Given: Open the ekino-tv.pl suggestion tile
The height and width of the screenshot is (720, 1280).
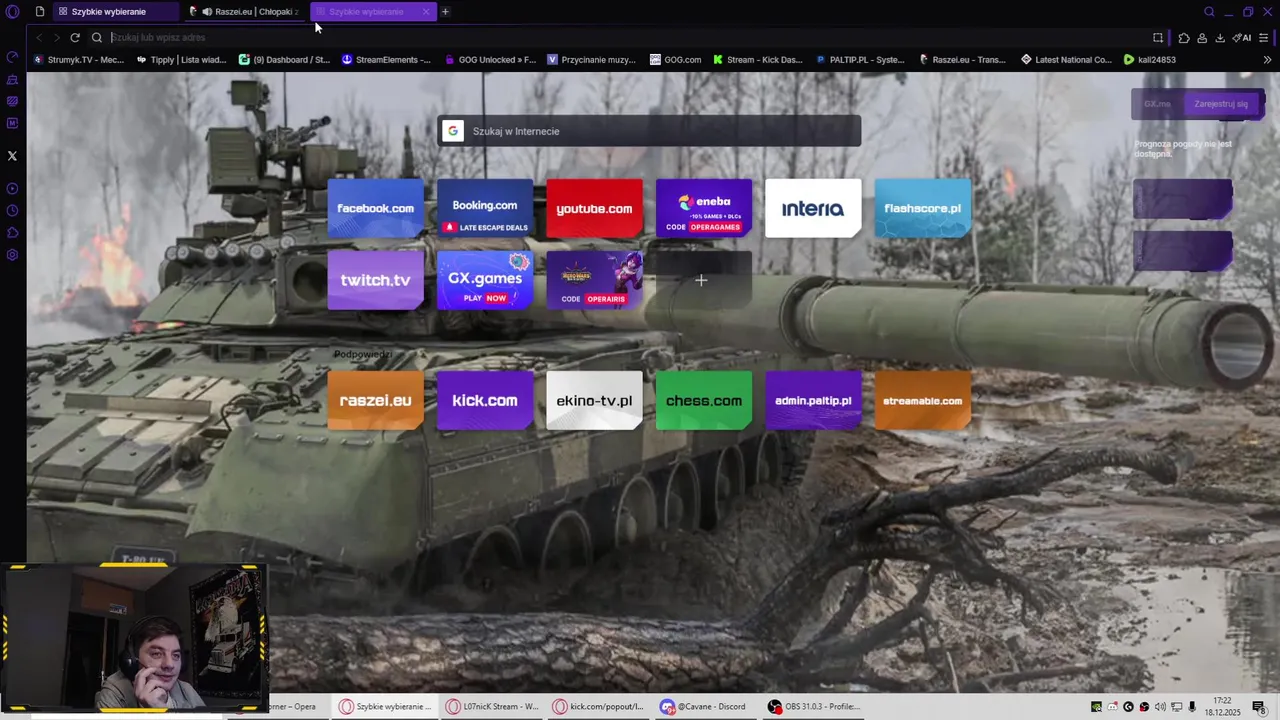Looking at the screenshot, I should click(x=594, y=400).
